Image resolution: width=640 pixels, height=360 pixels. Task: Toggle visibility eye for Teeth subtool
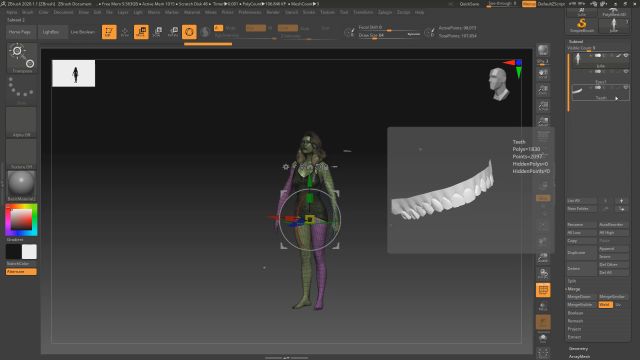pos(626,87)
